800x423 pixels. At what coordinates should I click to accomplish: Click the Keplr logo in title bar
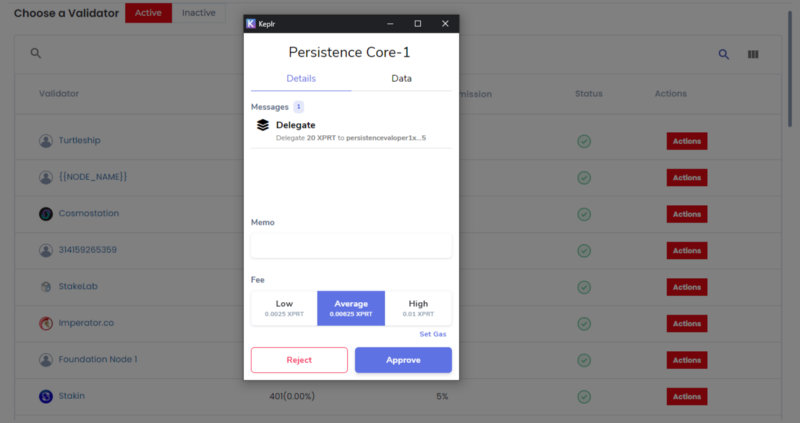(251, 23)
